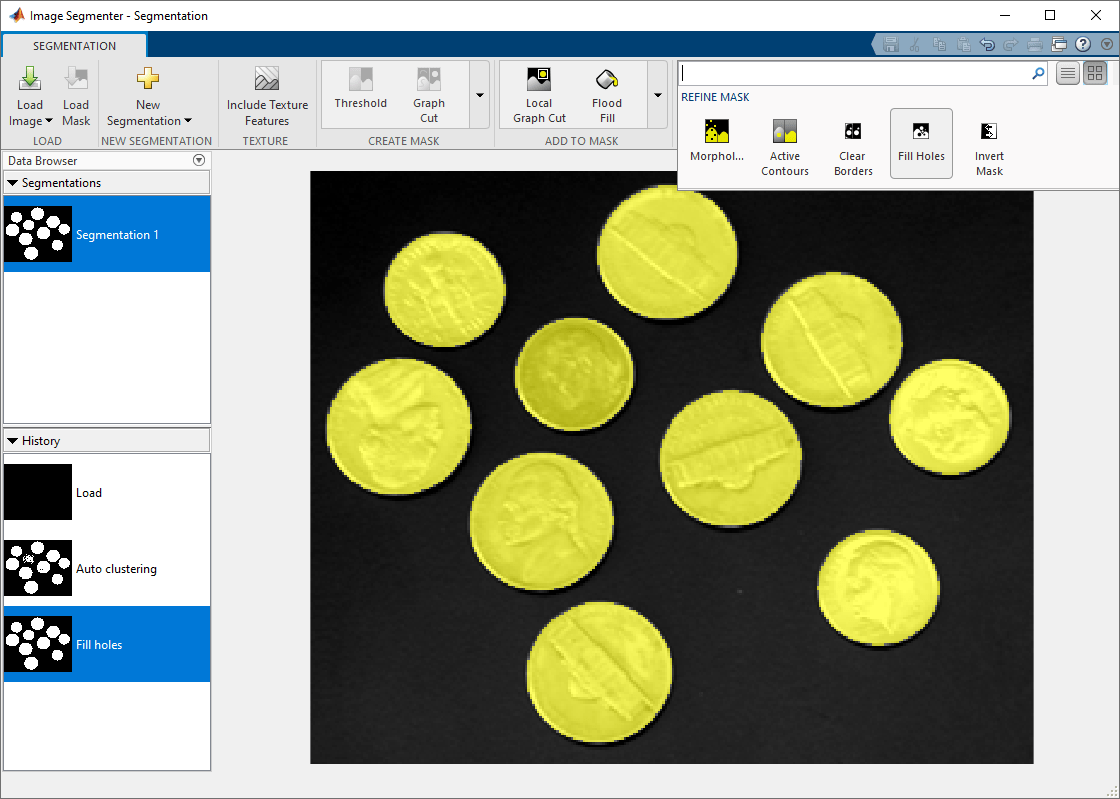Expand the Add to Mask gallery arrow
Image resolution: width=1120 pixels, height=799 pixels.
pyautogui.click(x=658, y=95)
